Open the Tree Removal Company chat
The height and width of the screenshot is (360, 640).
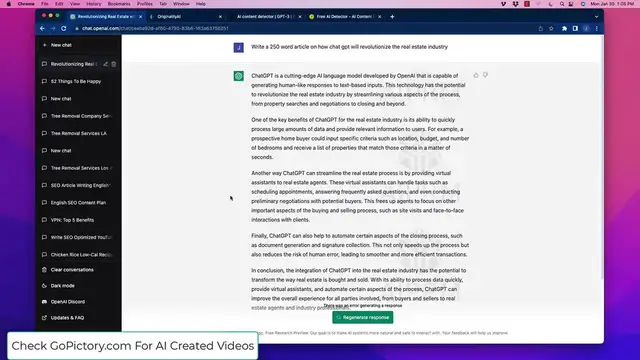81,116
